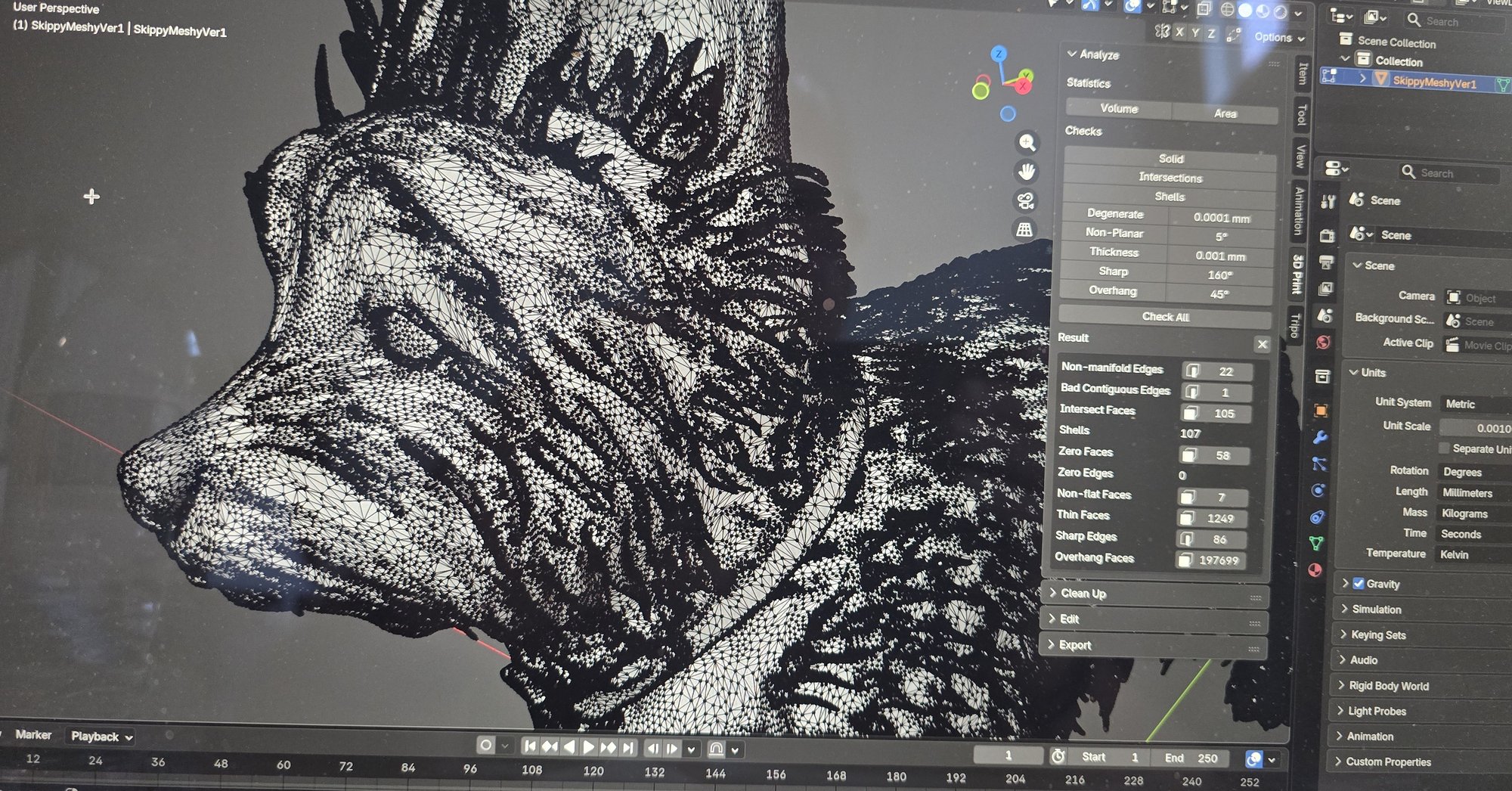Open the Modifiers blue wrench tab
1512x791 pixels.
[1320, 437]
